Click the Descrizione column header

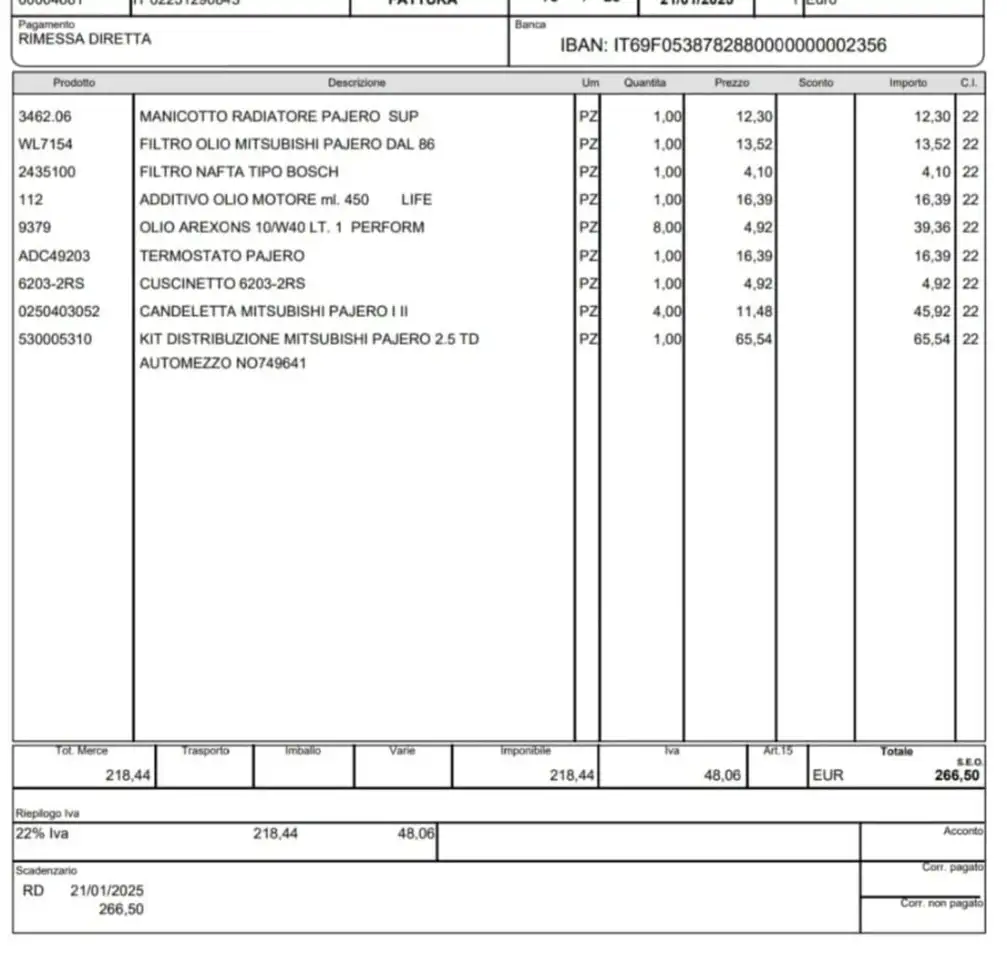point(356,83)
